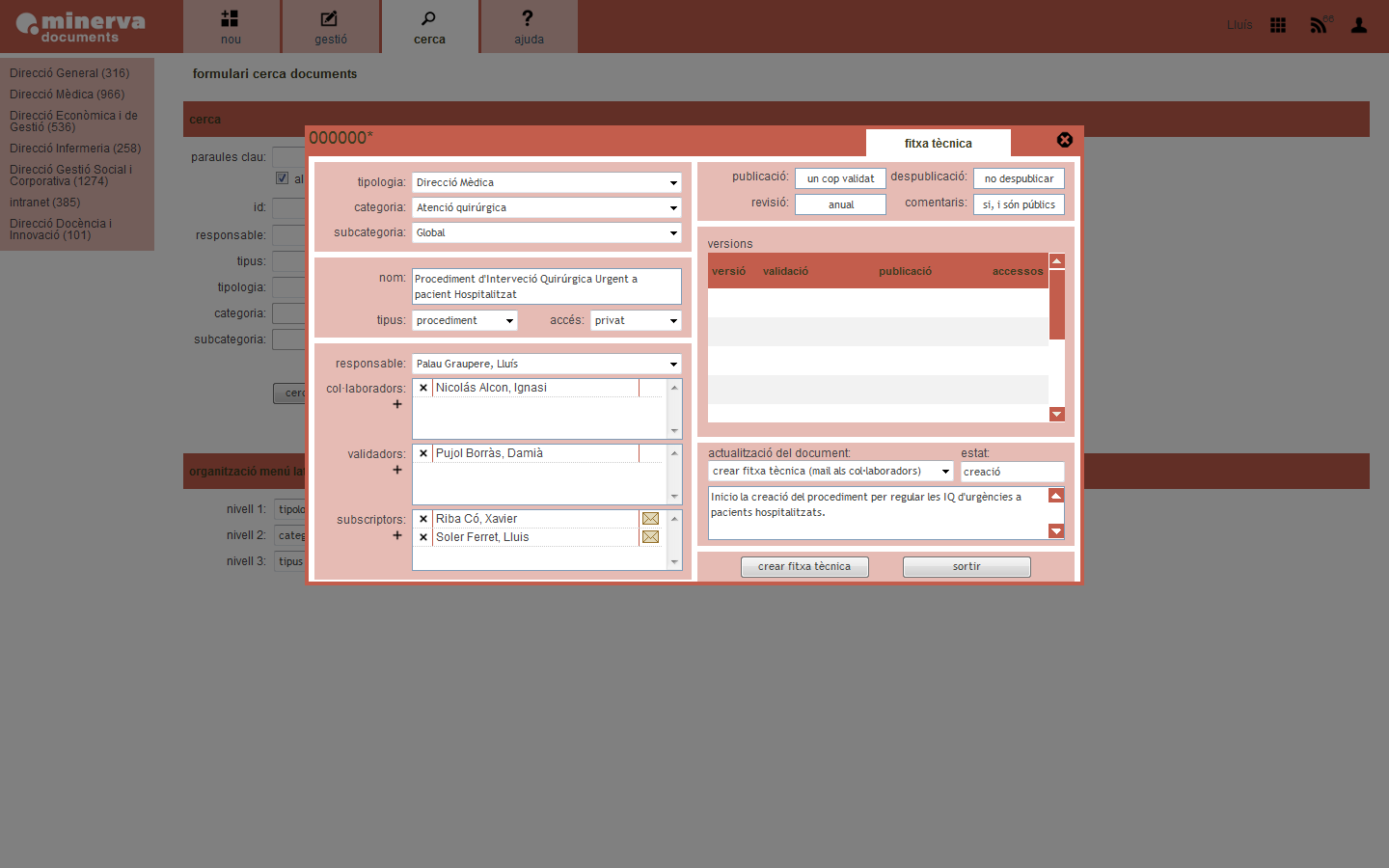Click the nom text field
The image size is (1389, 868).
546,286
